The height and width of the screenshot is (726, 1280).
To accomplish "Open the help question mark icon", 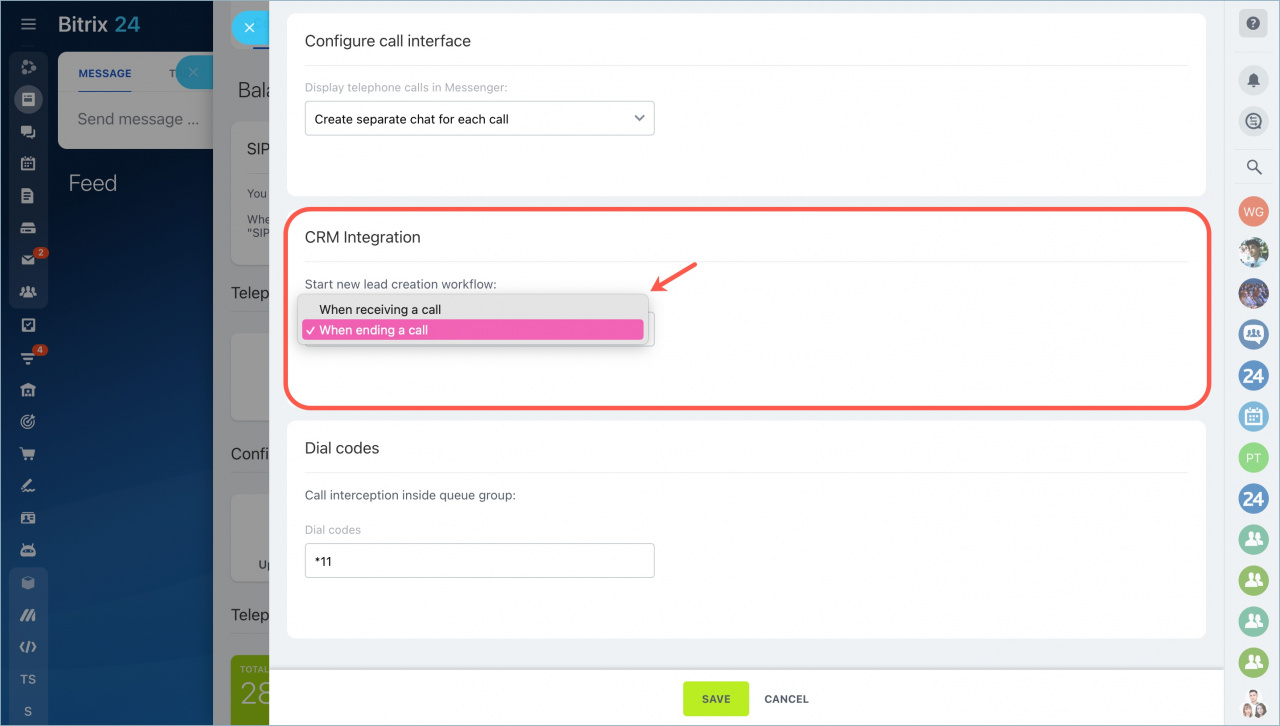I will [1253, 24].
